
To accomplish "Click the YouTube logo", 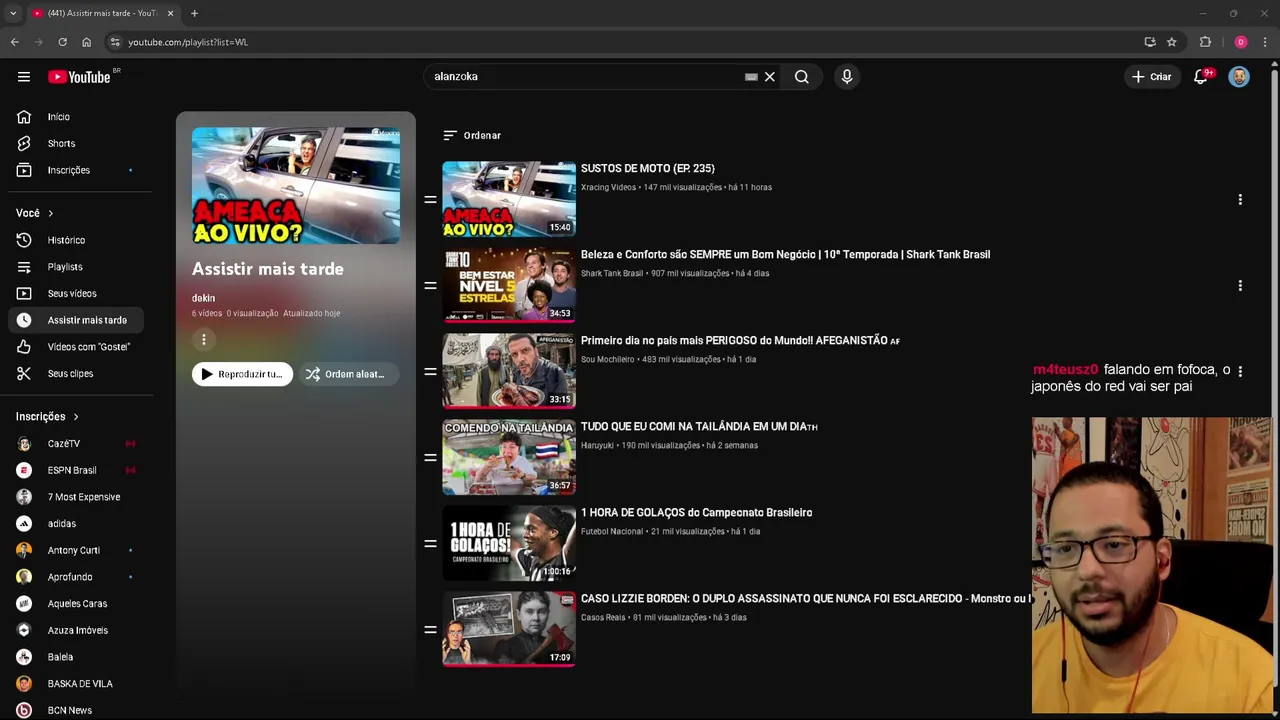I will pyautogui.click(x=80, y=77).
